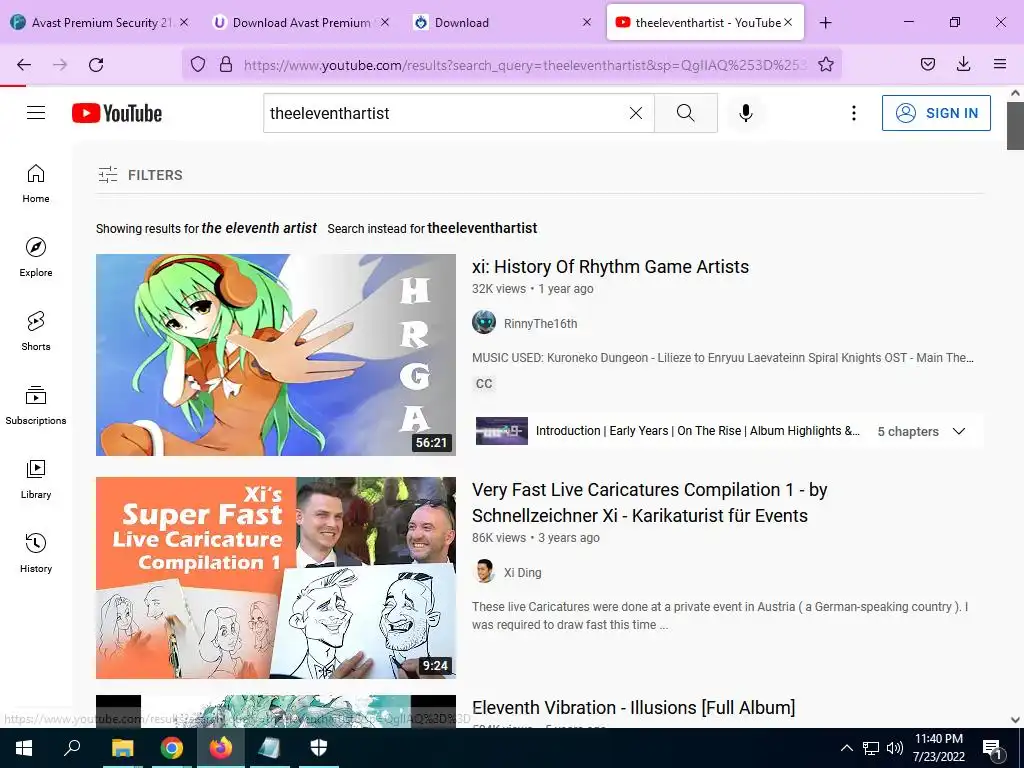Screen dimensions: 1024x768
Task: Click the magnifier search button
Action: (686, 113)
